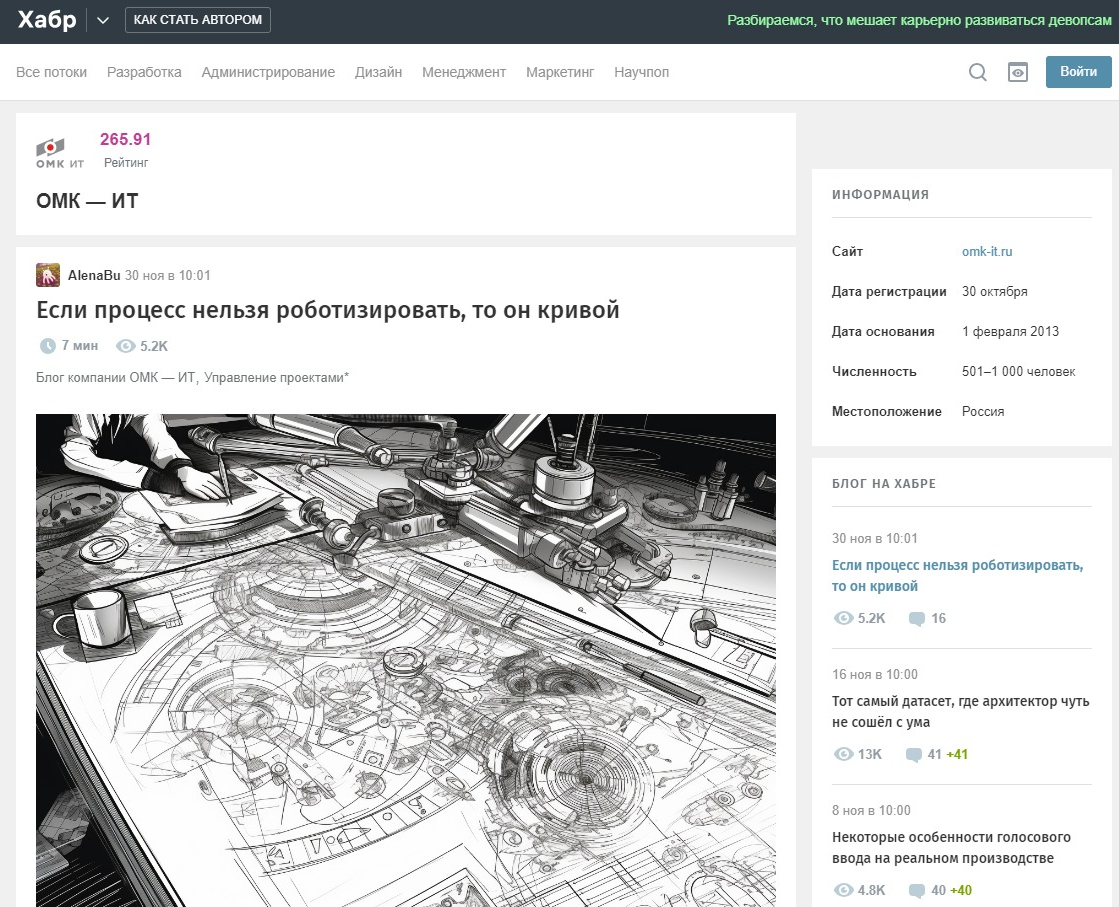This screenshot has height=907, width=1119.
Task: Click the 265.91 rating value
Action: pos(126,139)
